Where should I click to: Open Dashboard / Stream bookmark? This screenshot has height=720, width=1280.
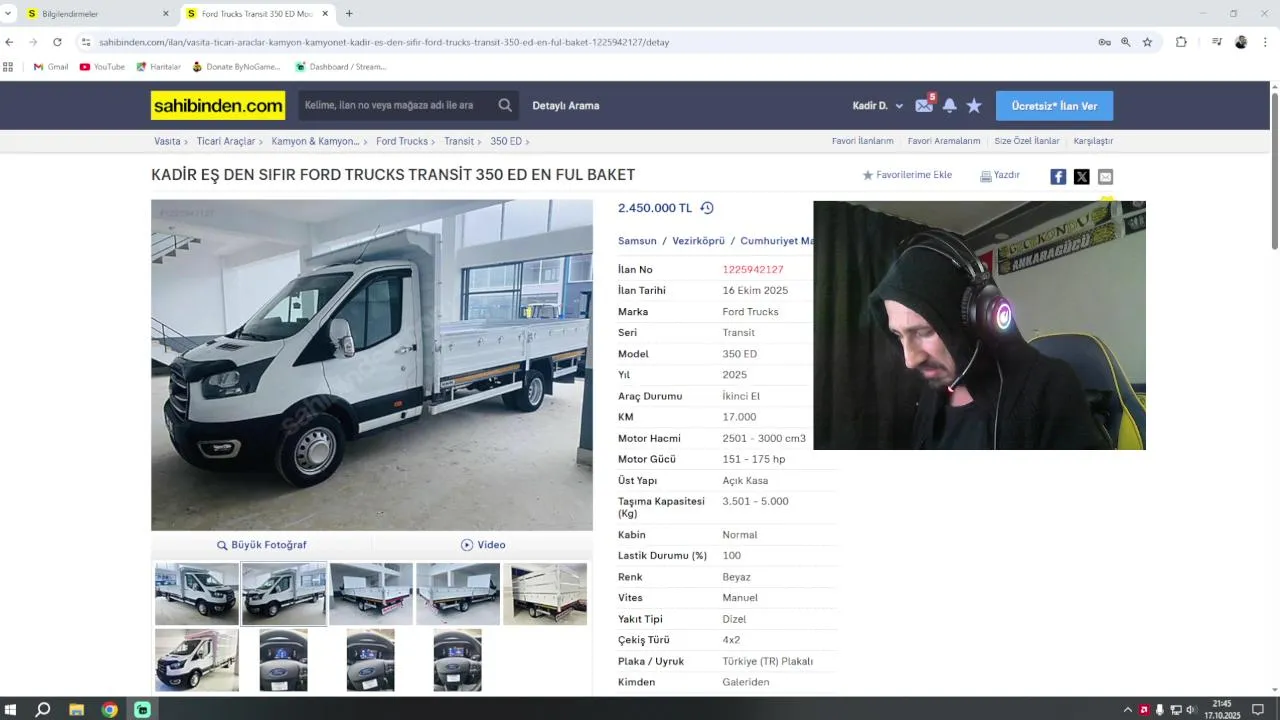340,67
